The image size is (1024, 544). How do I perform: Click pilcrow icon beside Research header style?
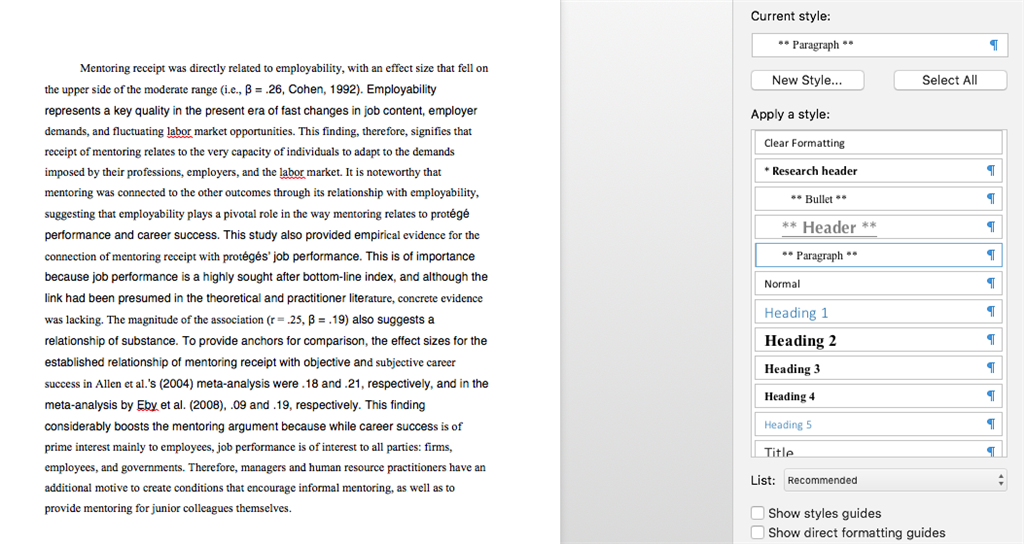pyautogui.click(x=991, y=170)
